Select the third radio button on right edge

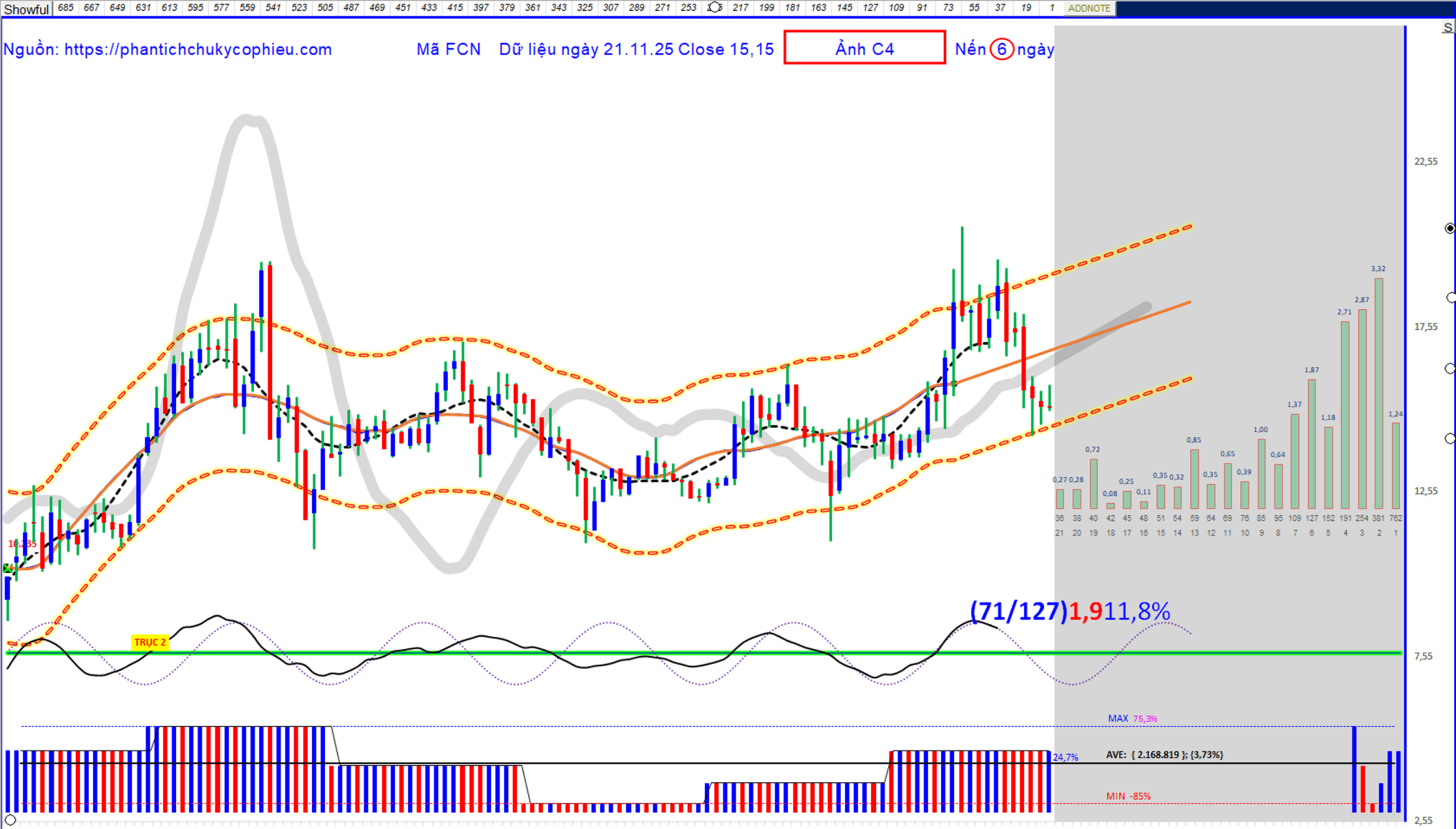[x=1450, y=369]
